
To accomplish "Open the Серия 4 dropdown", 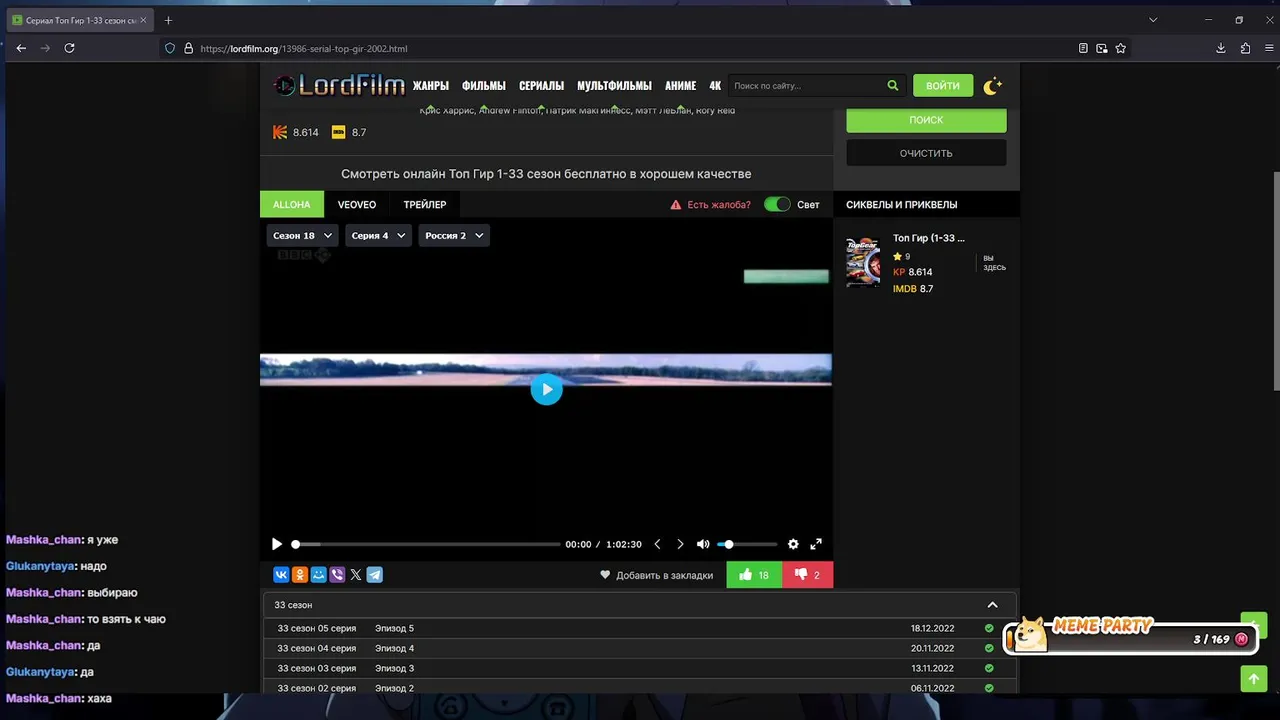I will click(378, 236).
